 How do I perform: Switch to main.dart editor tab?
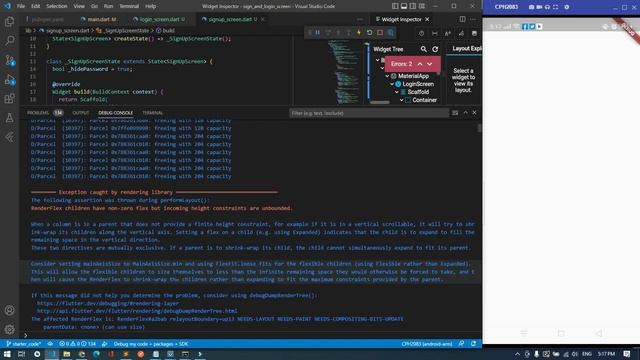(x=99, y=19)
